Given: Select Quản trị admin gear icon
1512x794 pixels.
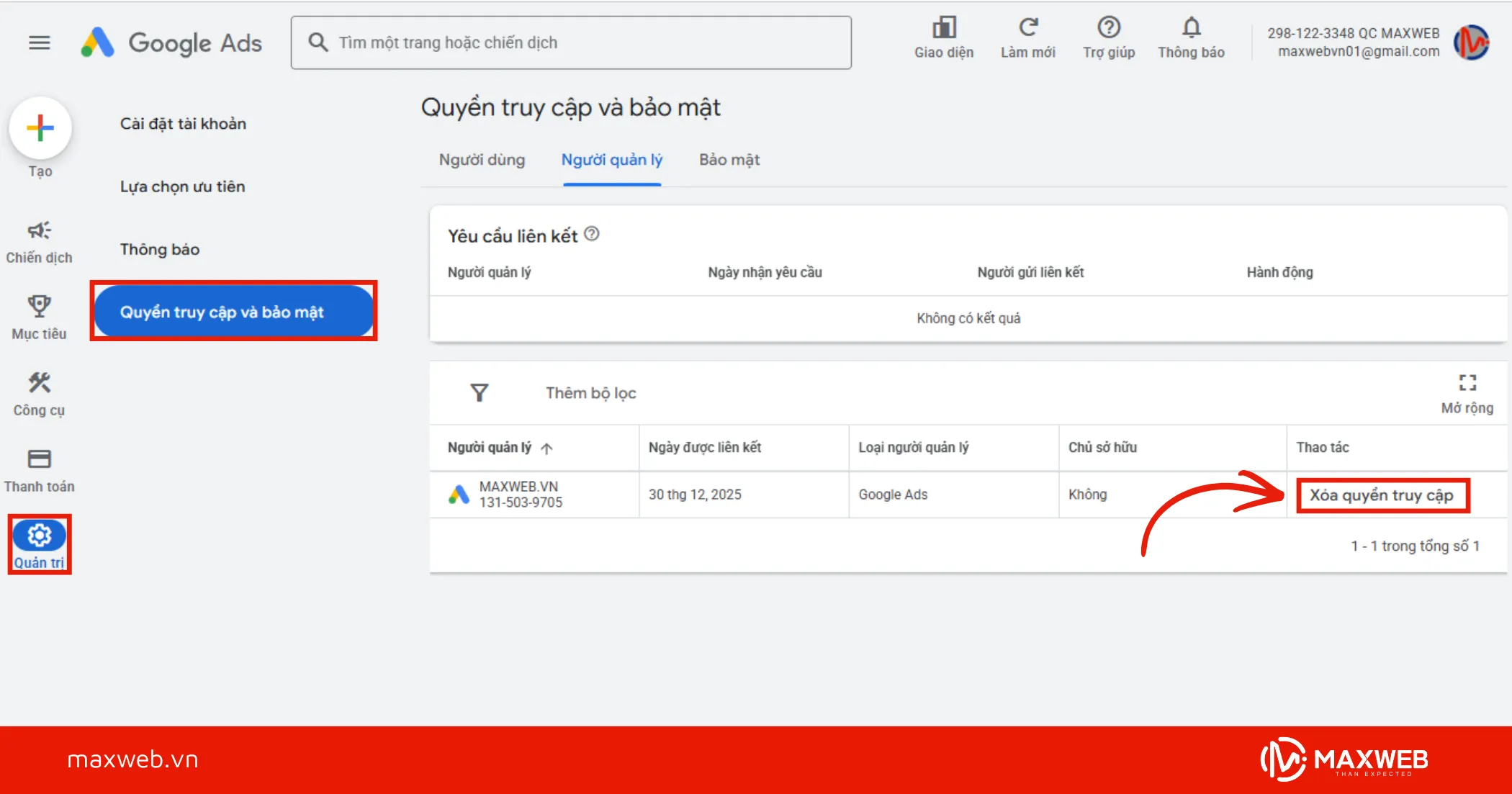Looking at the screenshot, I should (x=40, y=536).
